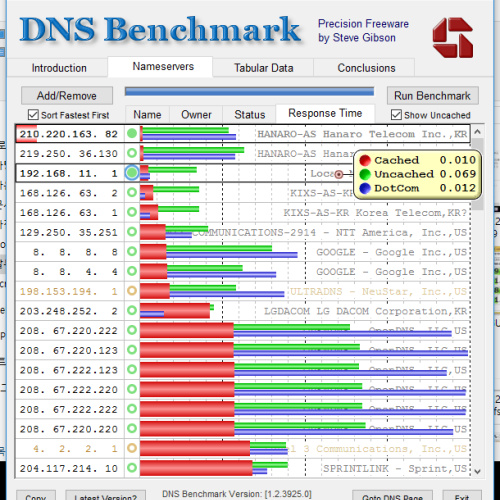Click the list scrollbar up arrow

point(478,132)
